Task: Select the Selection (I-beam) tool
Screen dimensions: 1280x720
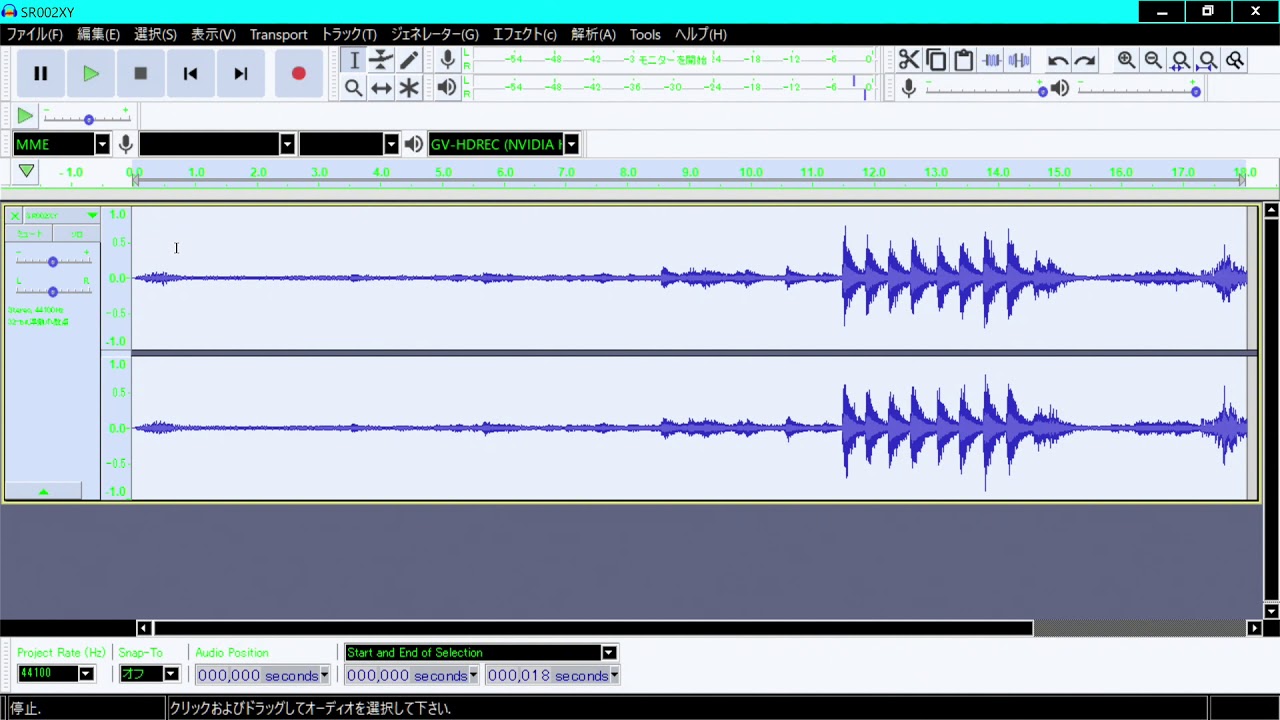Action: (x=354, y=61)
